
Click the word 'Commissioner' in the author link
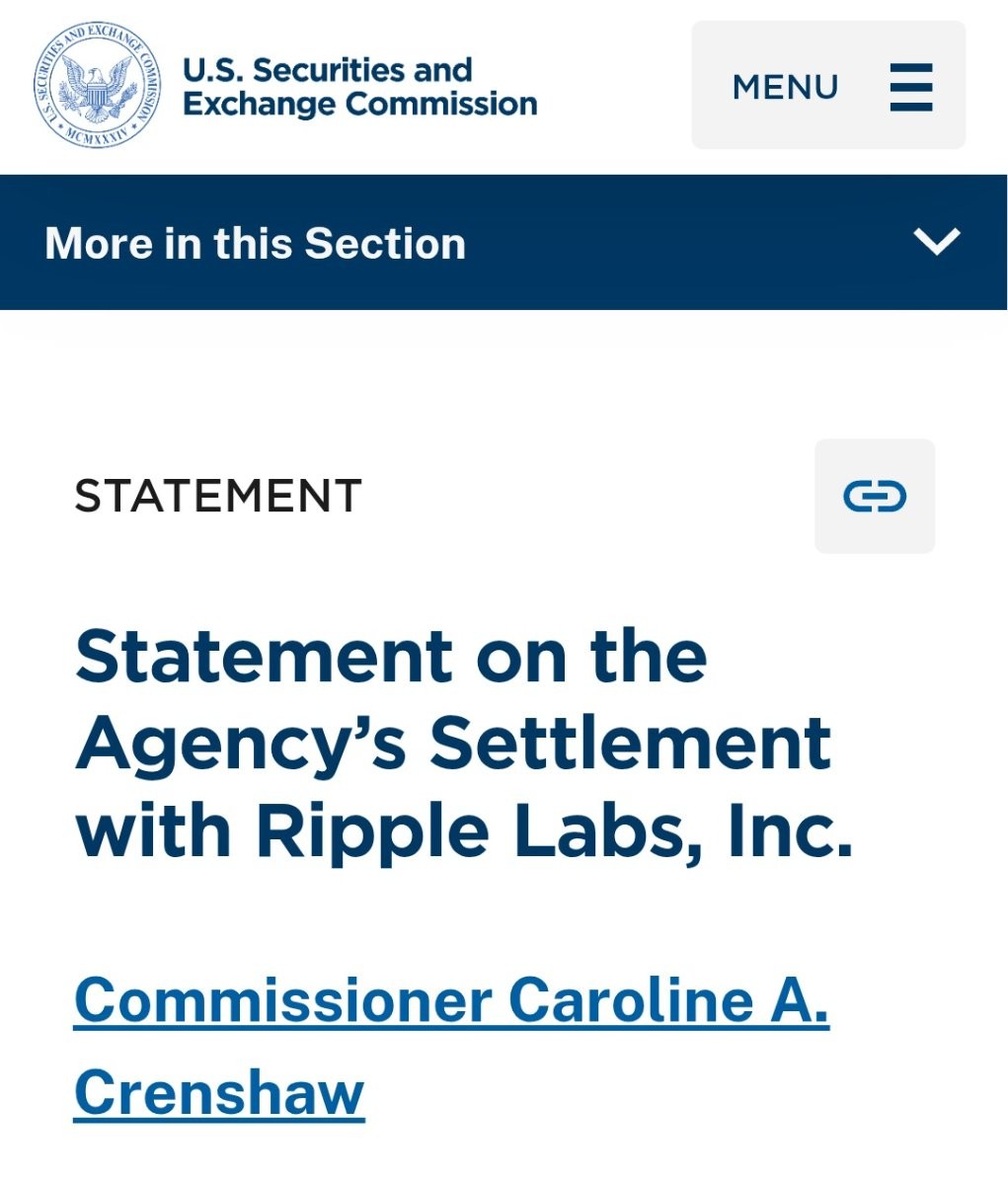tap(284, 1000)
